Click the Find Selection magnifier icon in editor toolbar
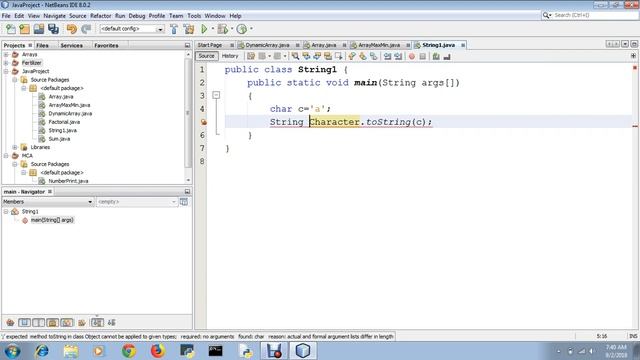Screen dimensions: 640x360 (x=295, y=56)
